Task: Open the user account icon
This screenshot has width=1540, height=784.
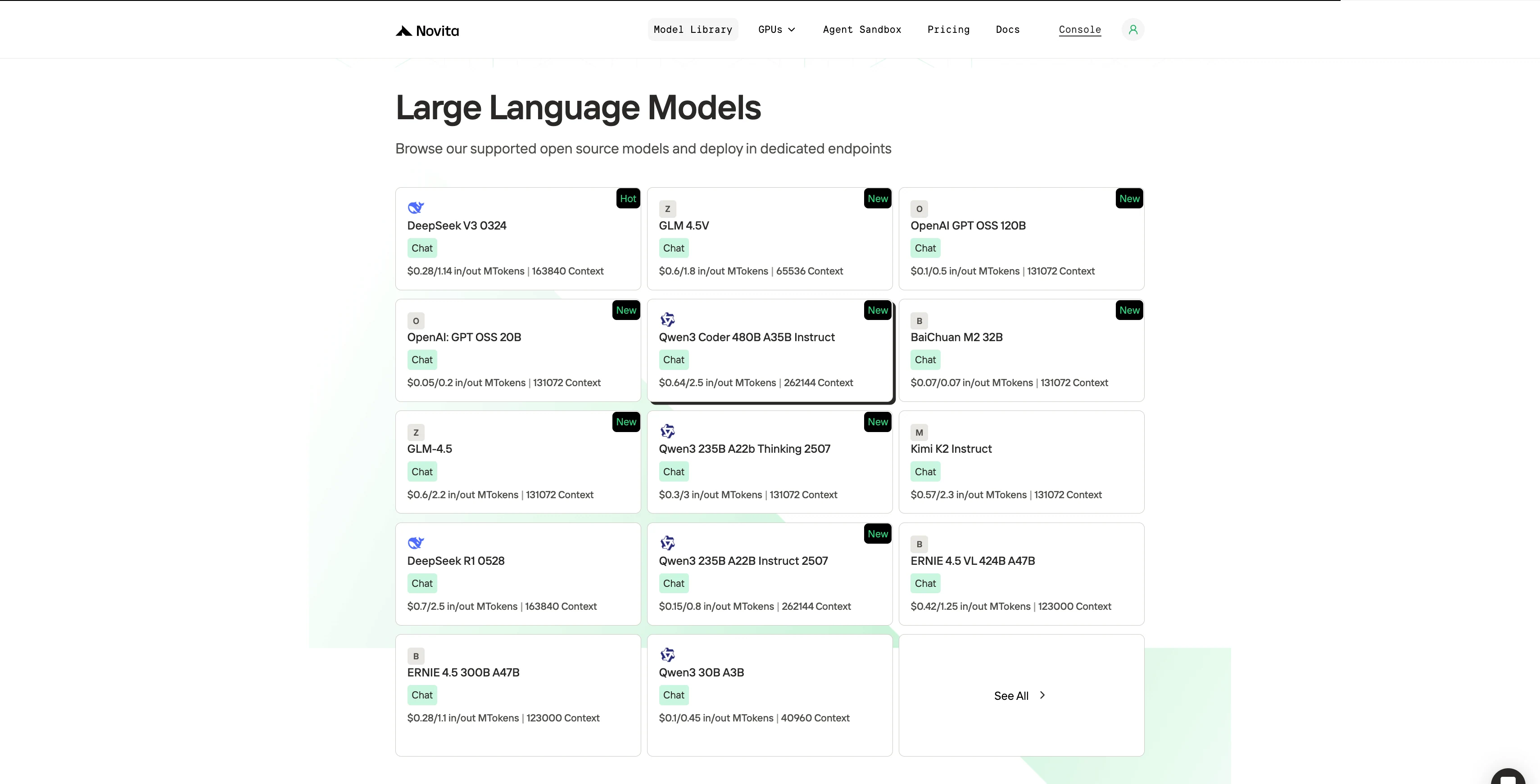Action: pos(1132,29)
